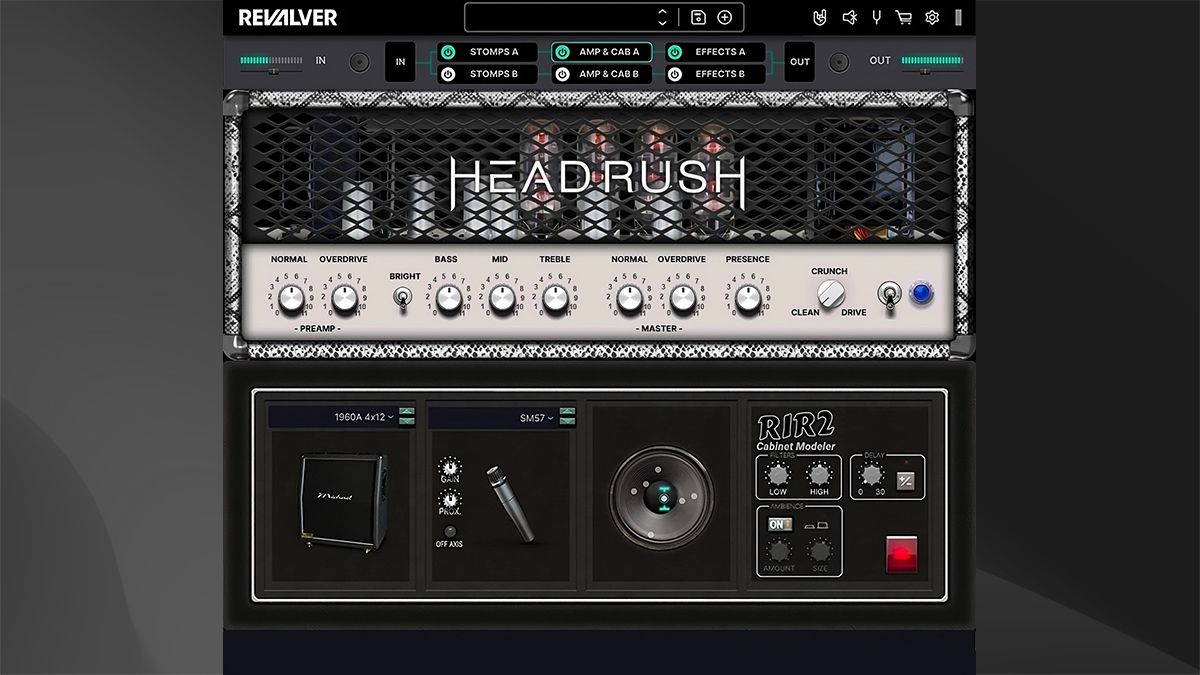Image resolution: width=1200 pixels, height=675 pixels.
Task: Open the tuner via the tuning fork icon
Action: (877, 17)
